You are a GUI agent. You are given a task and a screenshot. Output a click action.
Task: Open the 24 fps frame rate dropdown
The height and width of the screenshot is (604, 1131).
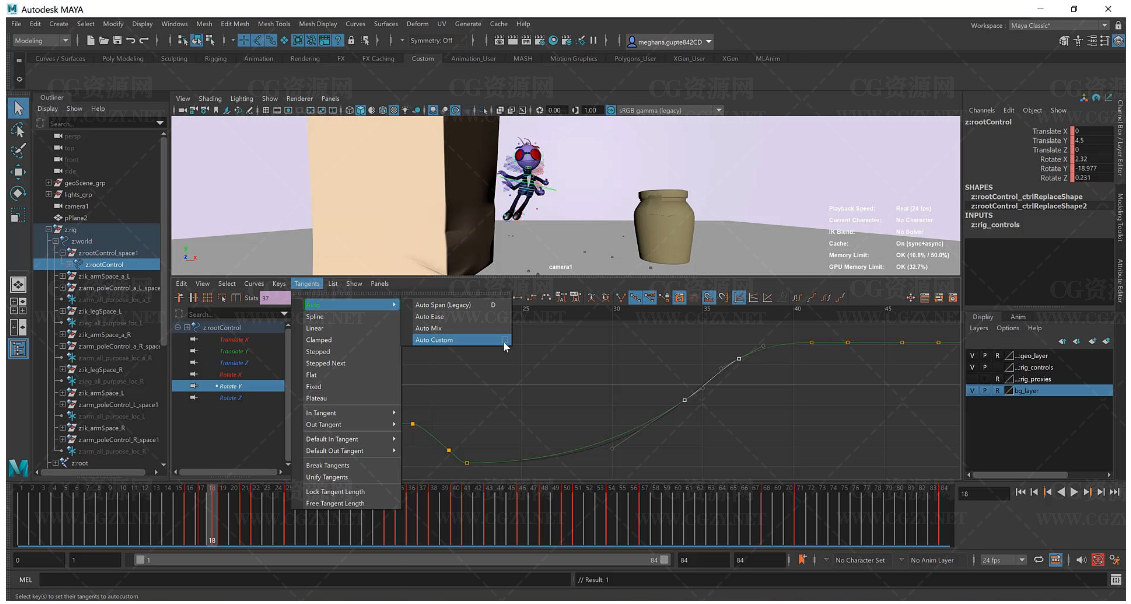click(1004, 560)
